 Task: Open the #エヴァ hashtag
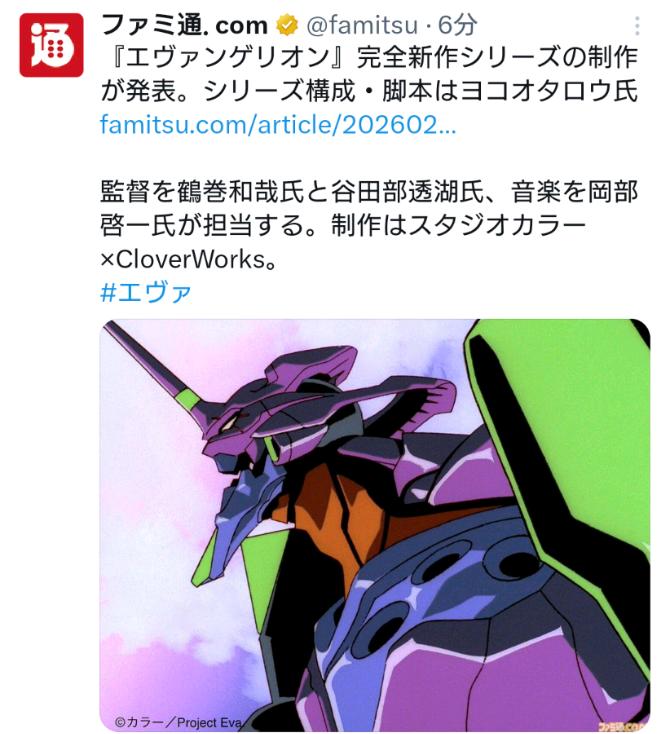point(146,293)
